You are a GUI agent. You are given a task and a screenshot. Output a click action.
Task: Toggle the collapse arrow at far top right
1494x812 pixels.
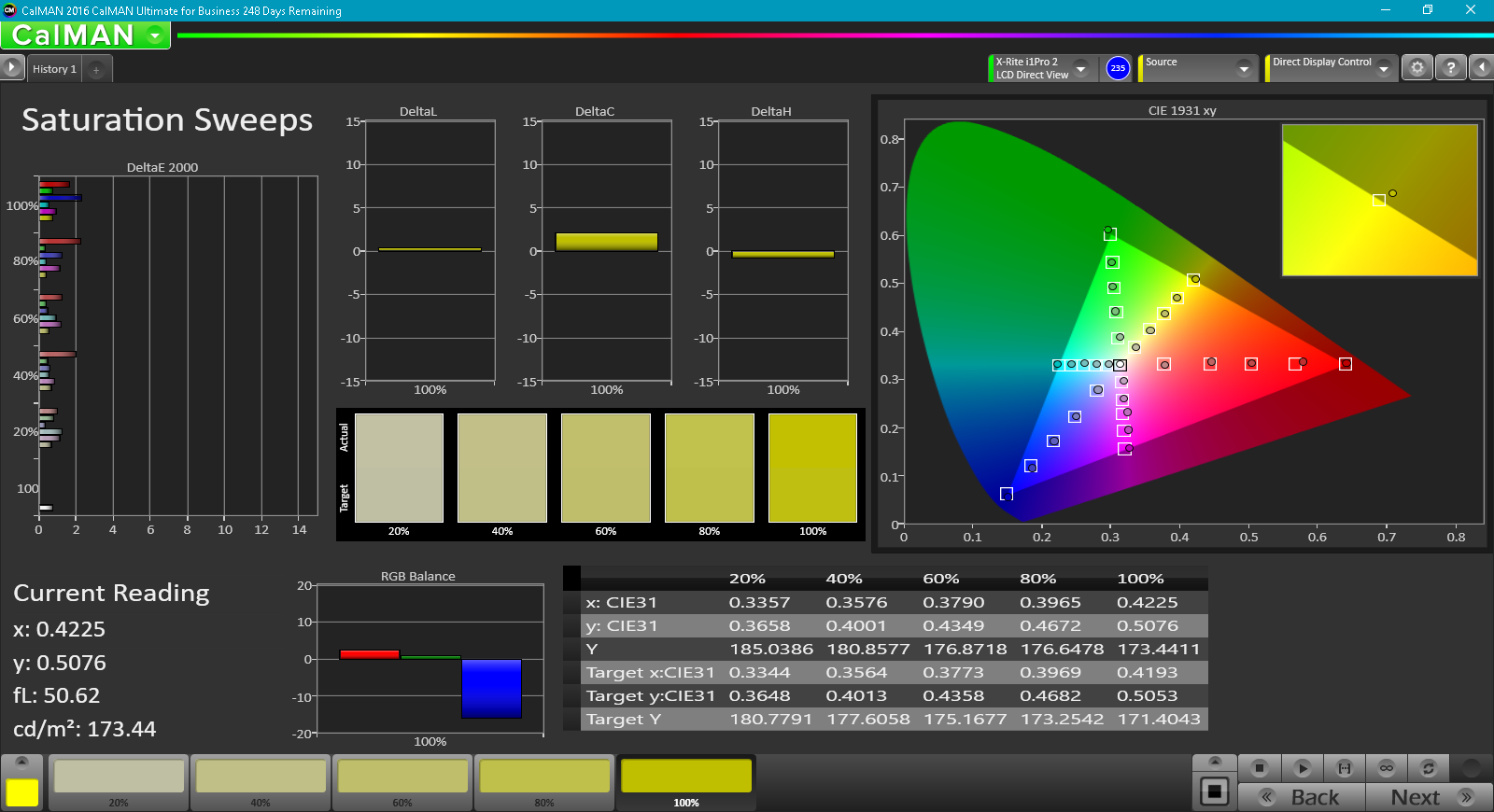pyautogui.click(x=1482, y=68)
